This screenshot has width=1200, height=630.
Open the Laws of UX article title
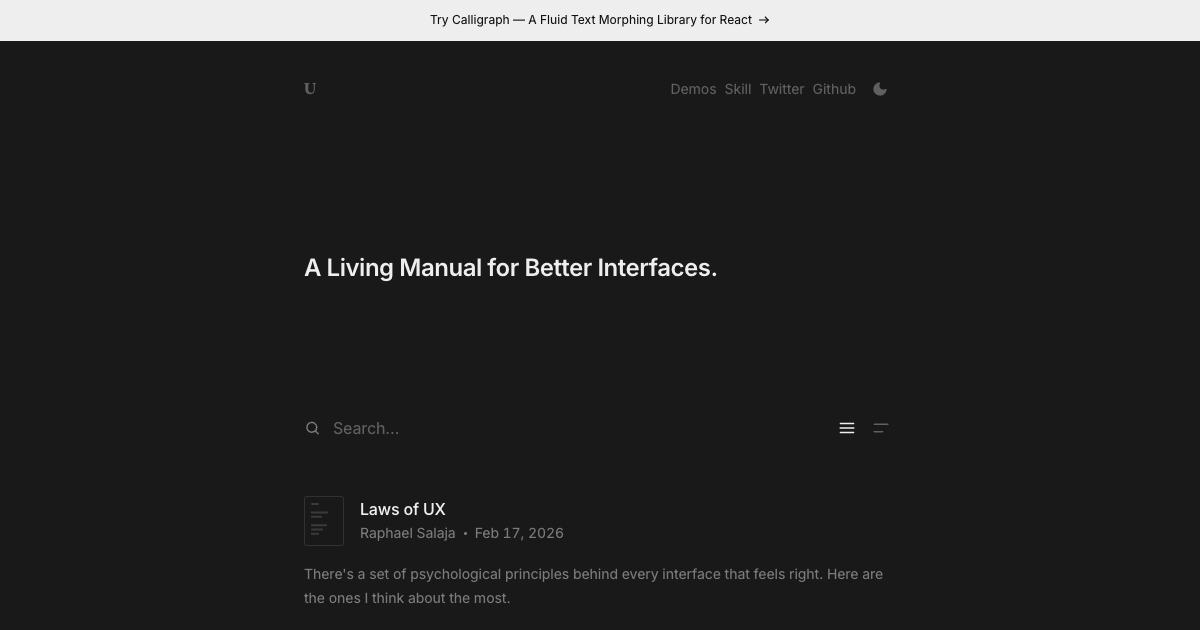point(403,509)
